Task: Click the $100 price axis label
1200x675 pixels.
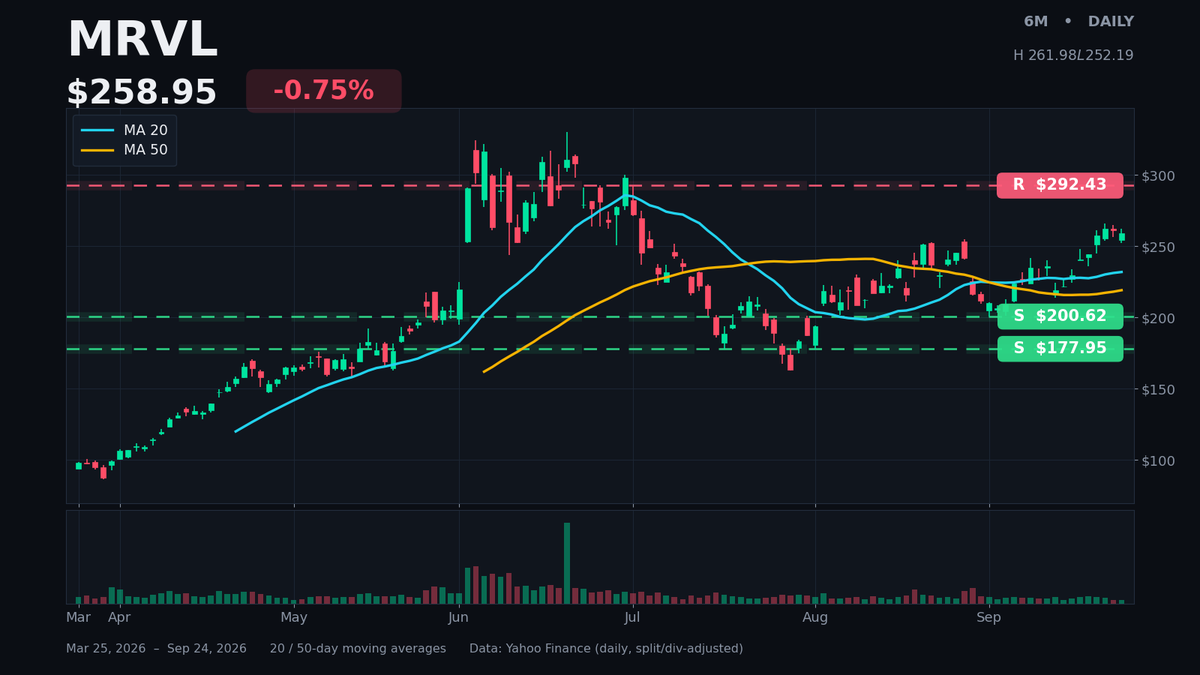Action: click(1157, 460)
